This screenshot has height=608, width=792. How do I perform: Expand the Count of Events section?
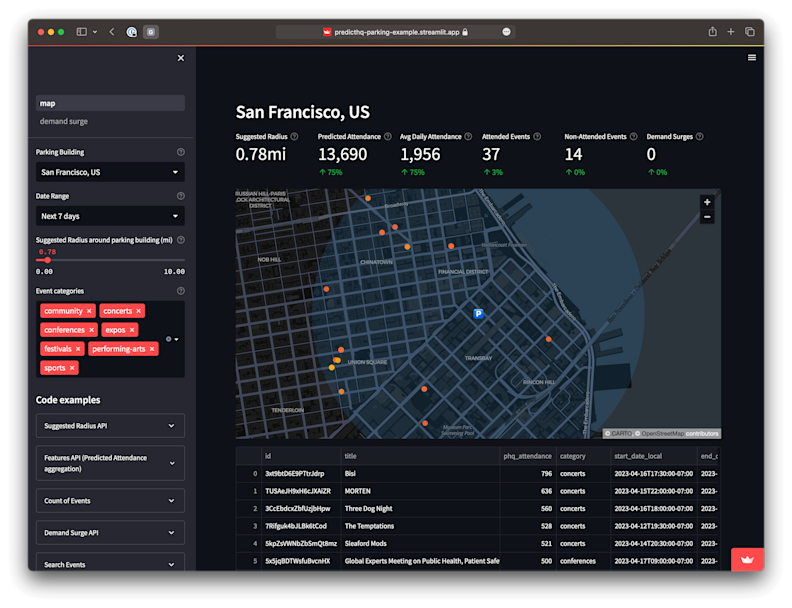coord(110,500)
